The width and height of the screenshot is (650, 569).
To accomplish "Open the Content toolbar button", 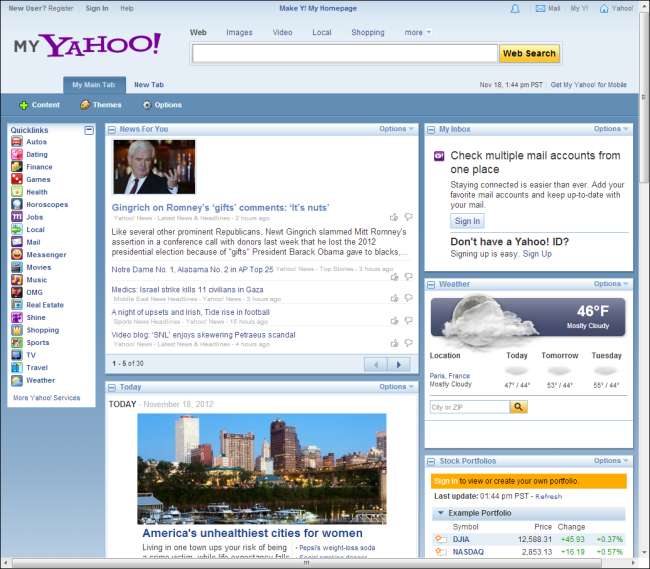I will tap(39, 105).
